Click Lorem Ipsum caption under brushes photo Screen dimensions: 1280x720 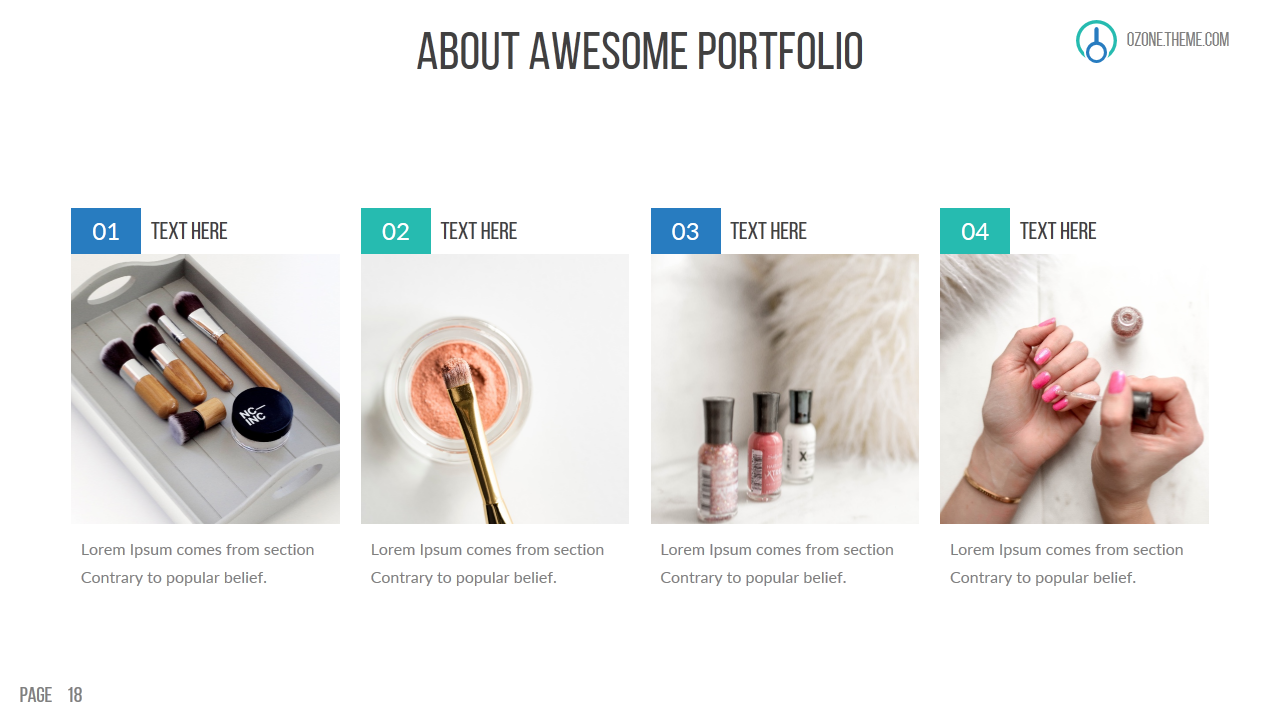coord(198,563)
